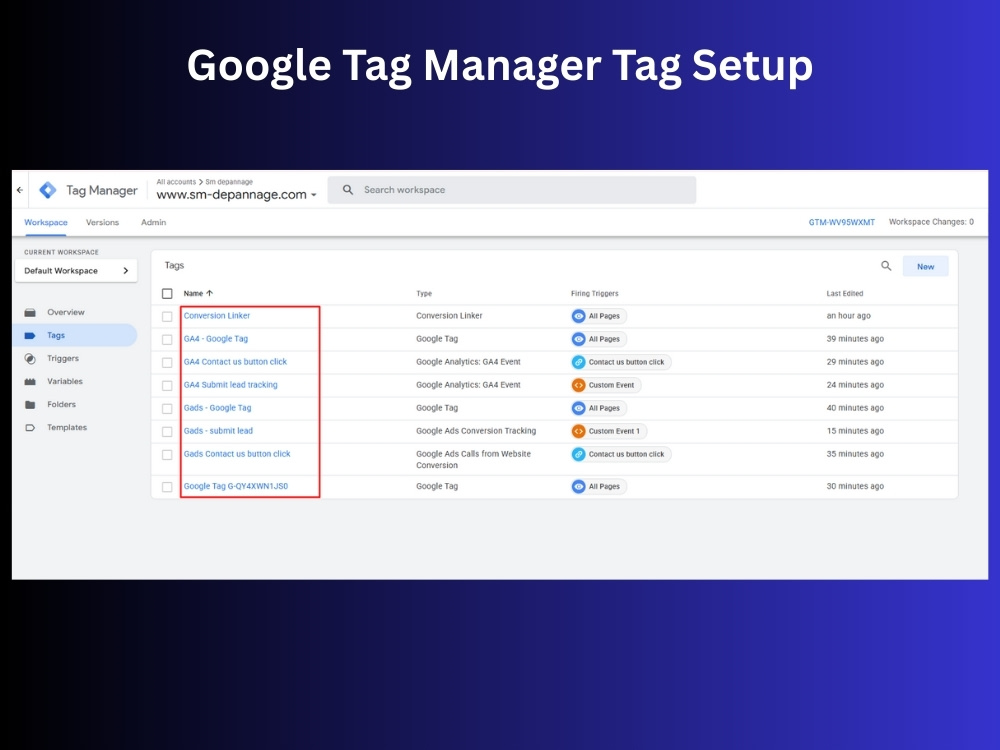Click the GTM-WV95WXMT container ID link
1000x750 pixels.
[842, 222]
